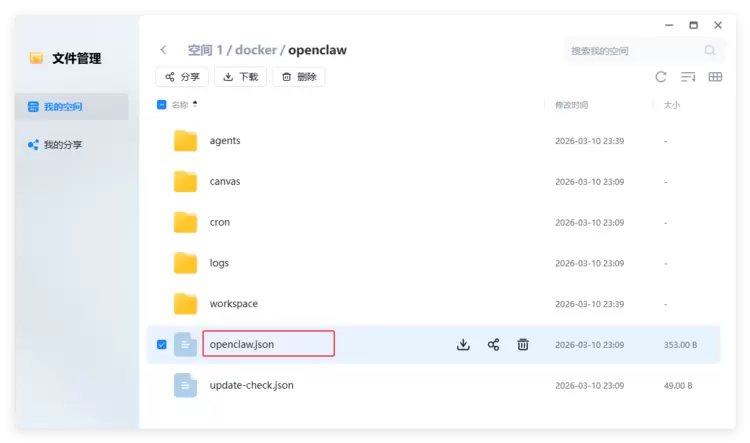Click the trash icon on openclaw.json row
This screenshot has width=750, height=443.
coord(523,345)
